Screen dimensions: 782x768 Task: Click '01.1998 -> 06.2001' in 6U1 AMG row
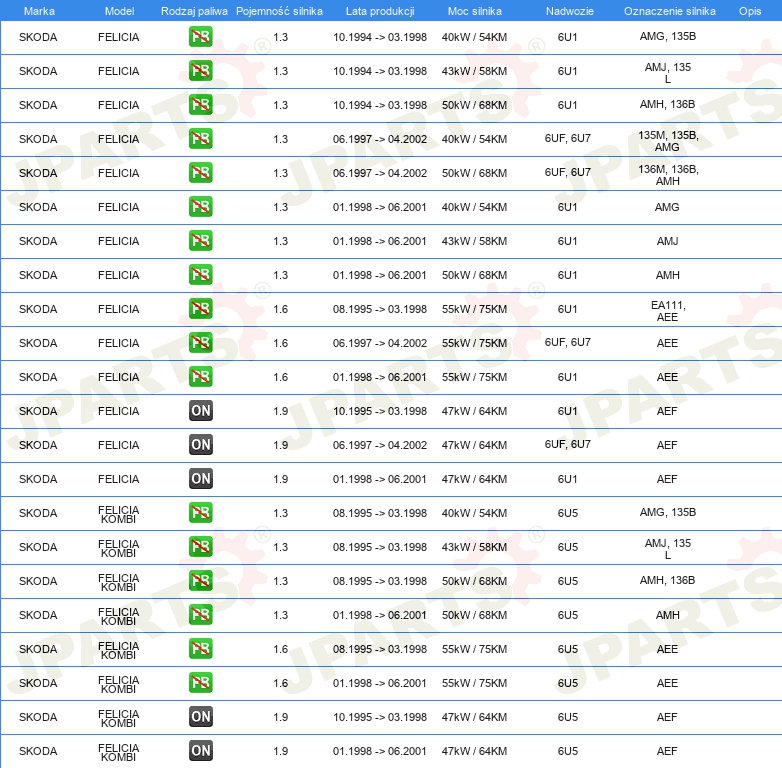point(380,207)
